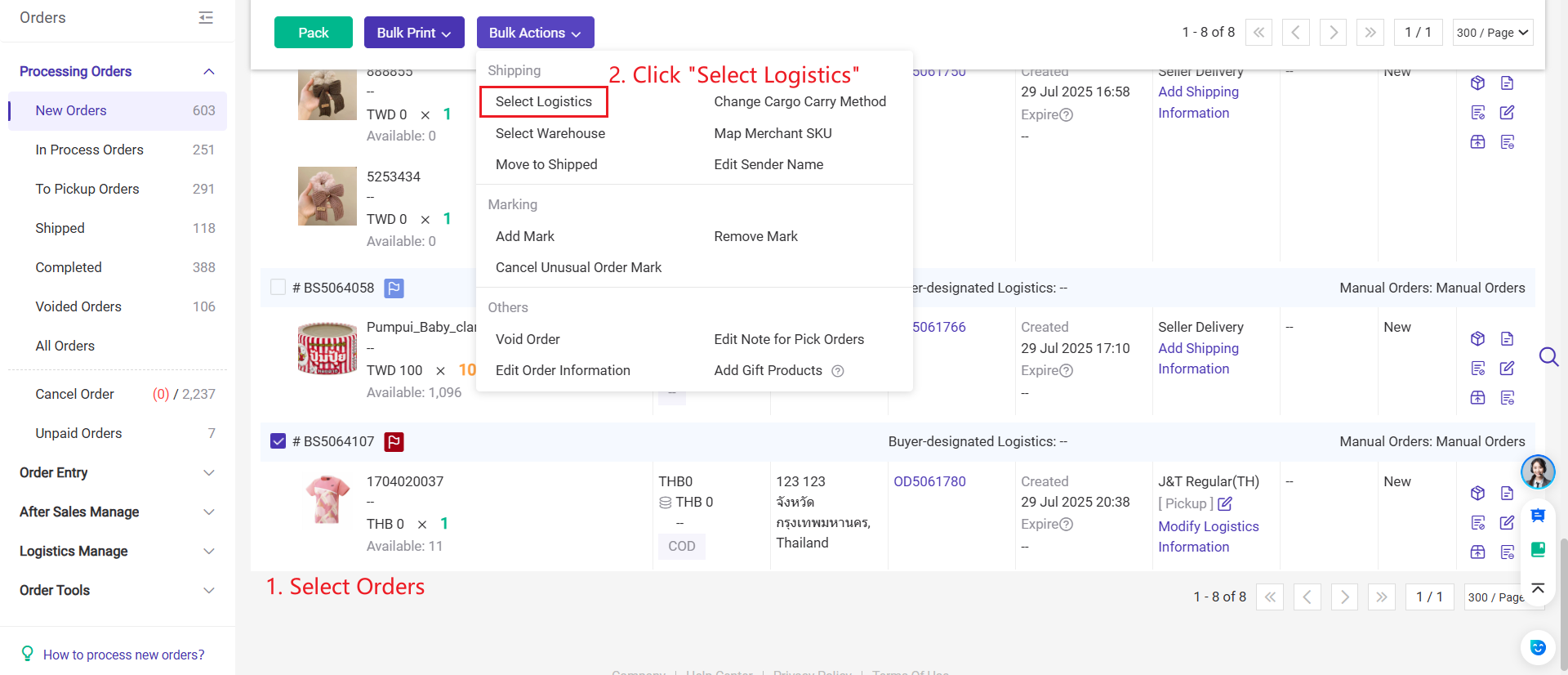Screen dimensions: 1568x675
Task: Click the blue message board icon
Action: pos(1538,515)
